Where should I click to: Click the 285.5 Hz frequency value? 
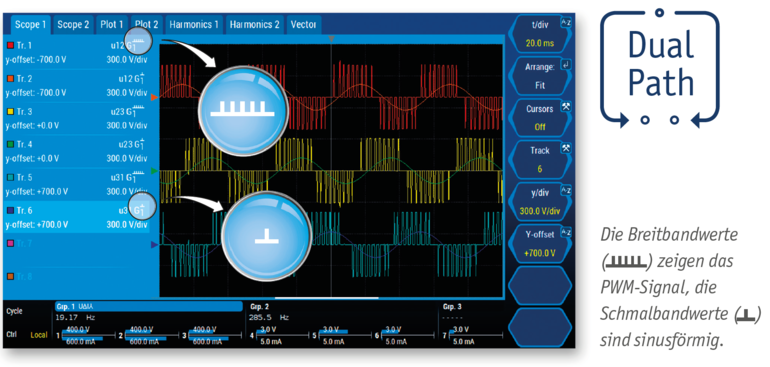(x=270, y=317)
